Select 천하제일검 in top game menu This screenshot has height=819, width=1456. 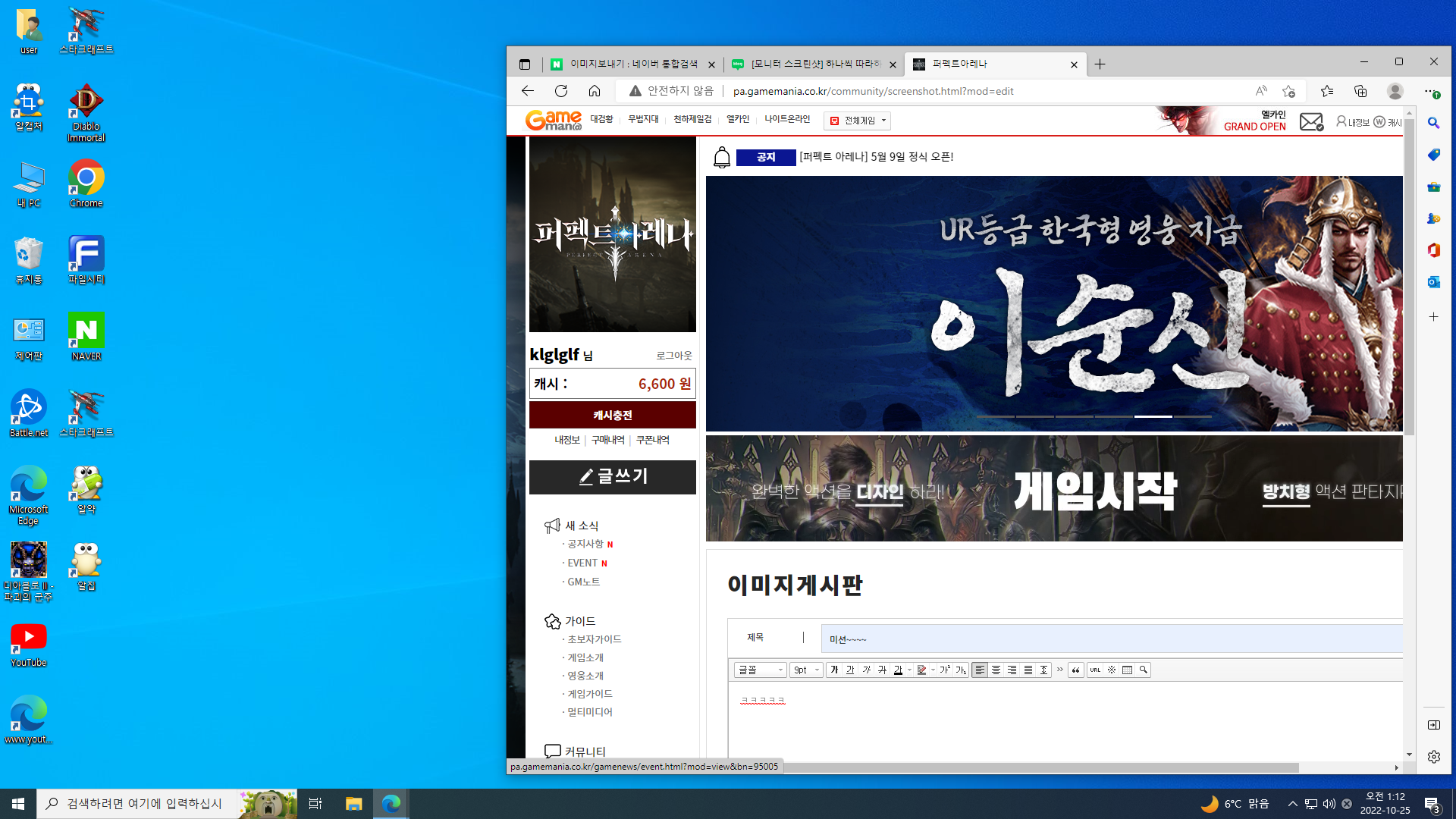pos(692,119)
